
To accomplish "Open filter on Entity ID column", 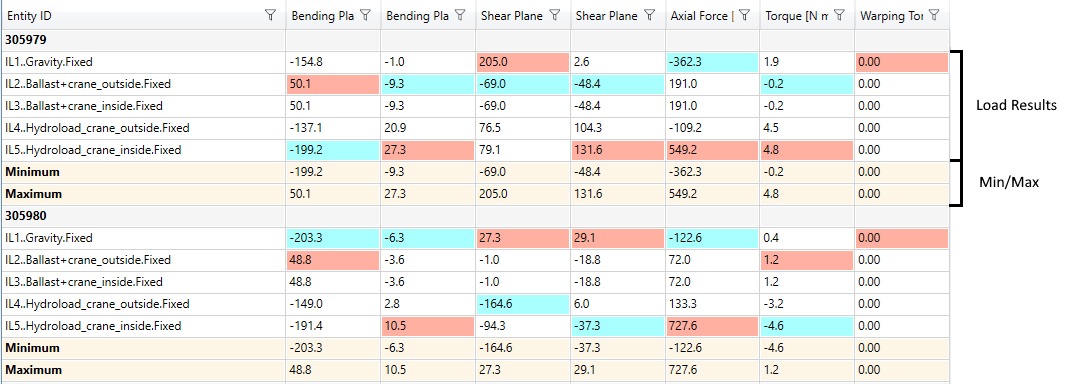I will pos(271,15).
